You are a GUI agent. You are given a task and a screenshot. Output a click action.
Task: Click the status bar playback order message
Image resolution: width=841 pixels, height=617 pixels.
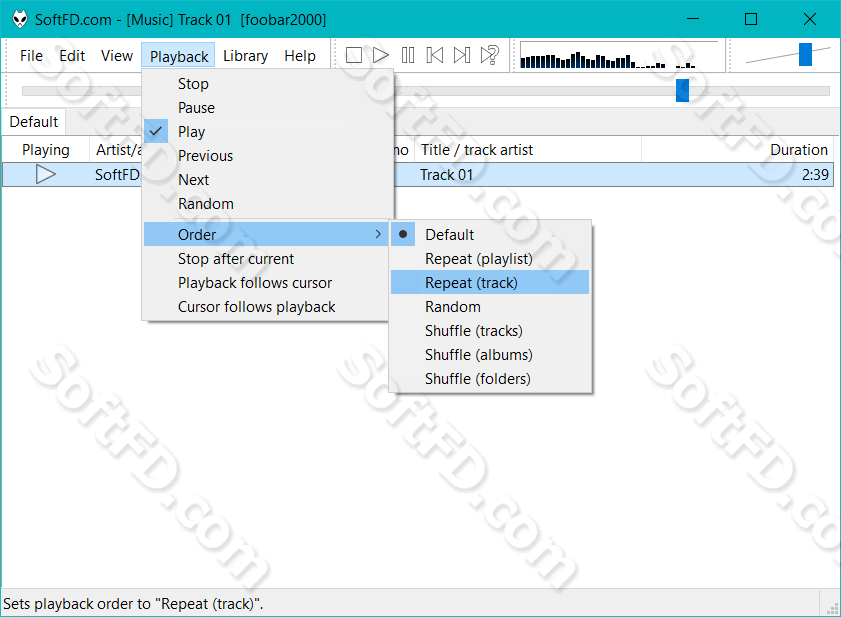coord(133,604)
